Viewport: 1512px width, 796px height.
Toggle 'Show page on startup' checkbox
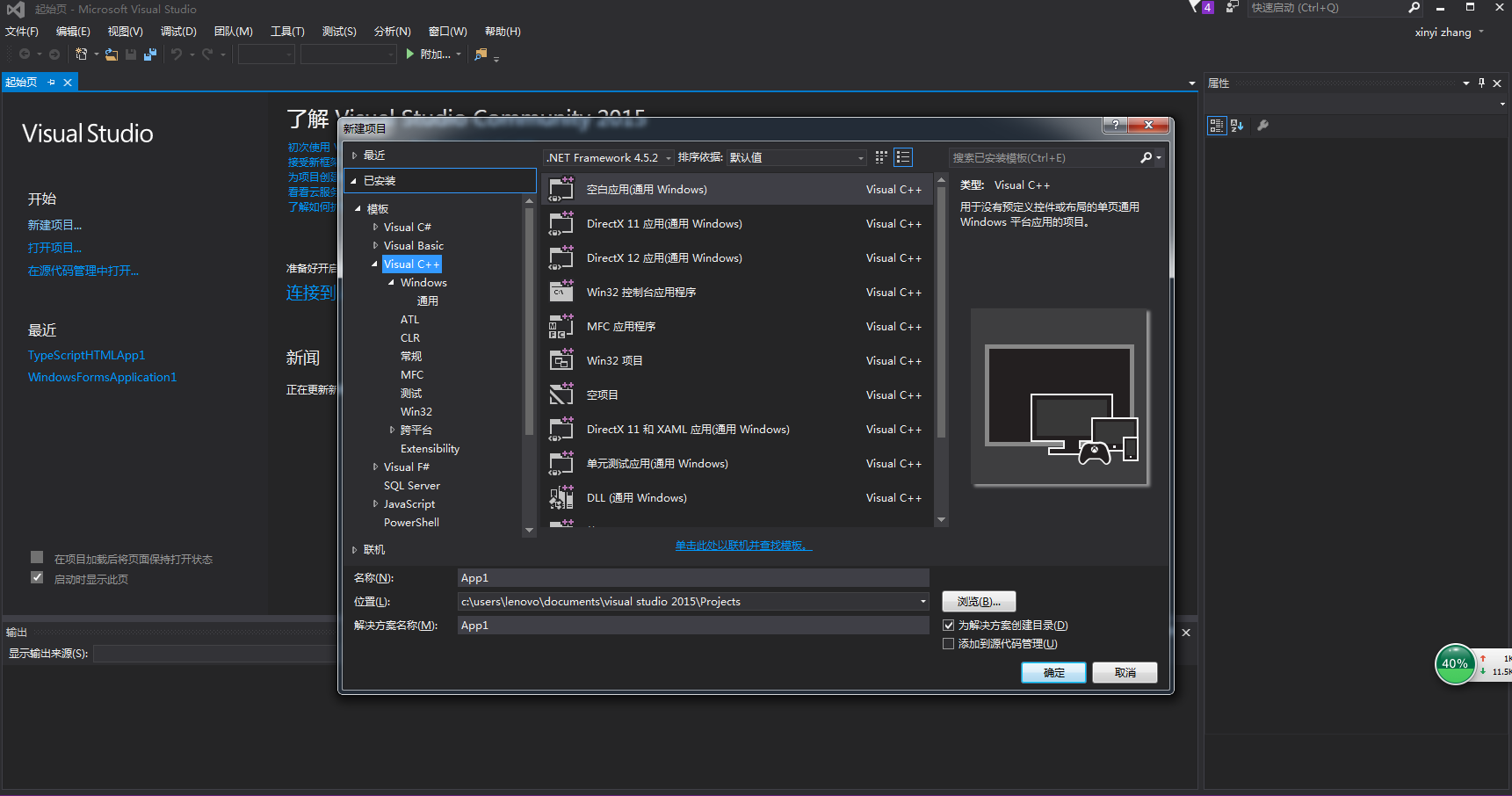tap(37, 577)
